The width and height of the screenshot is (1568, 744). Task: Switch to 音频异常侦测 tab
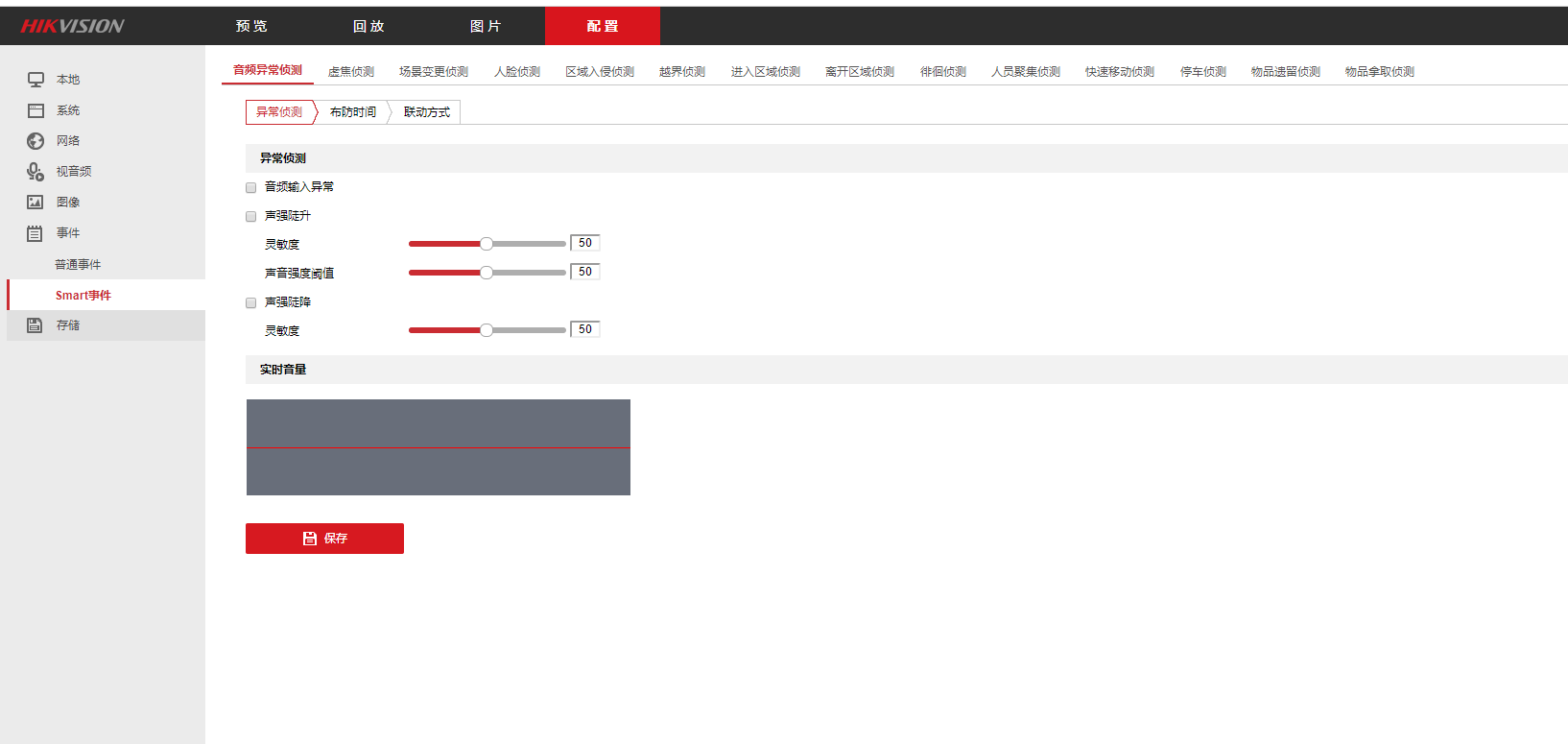(x=268, y=71)
